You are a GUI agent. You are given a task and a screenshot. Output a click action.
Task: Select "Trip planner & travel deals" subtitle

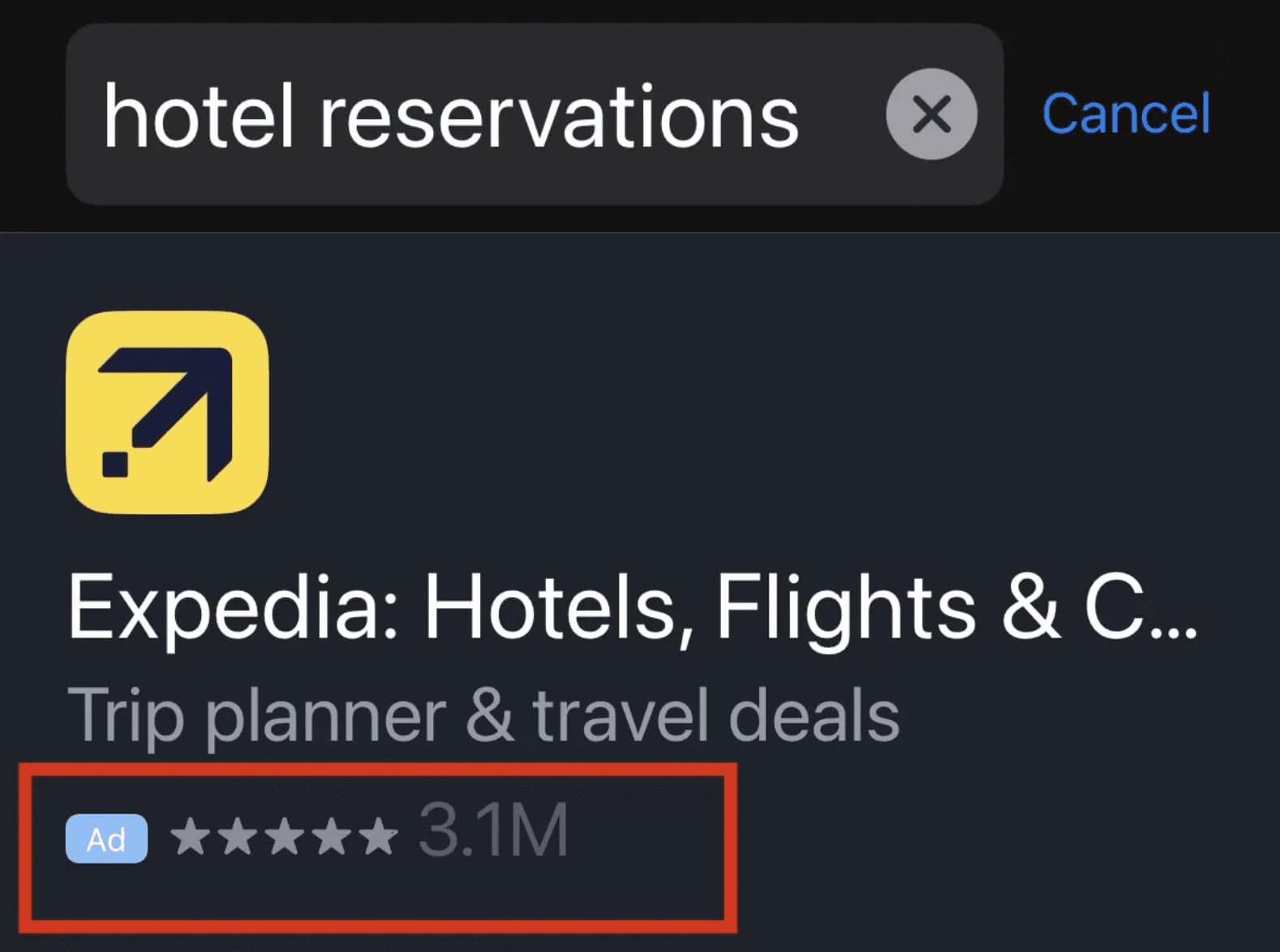click(x=483, y=715)
